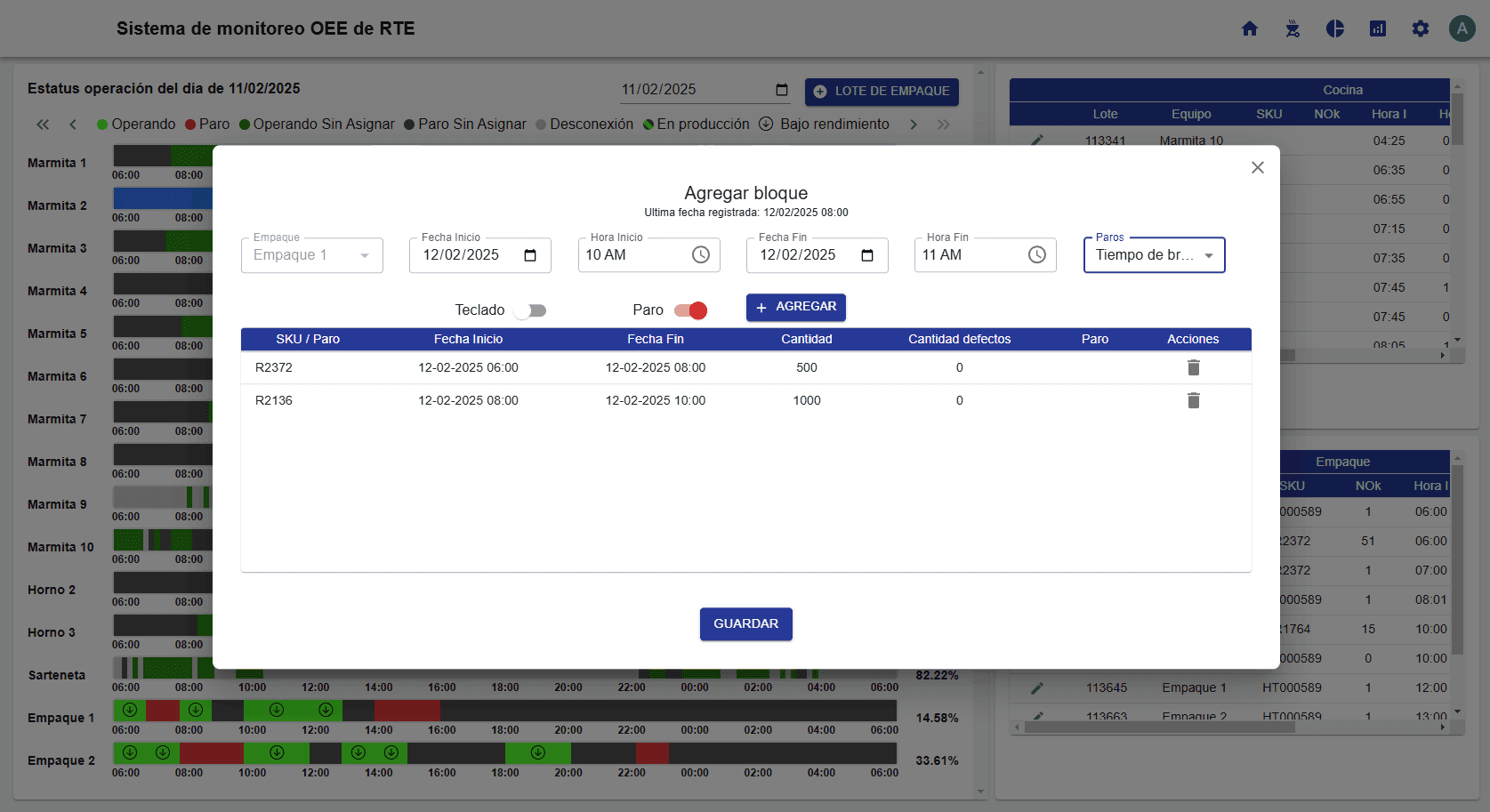1490x812 pixels.
Task: Enable the Teclado toggle switch
Action: coord(531,310)
